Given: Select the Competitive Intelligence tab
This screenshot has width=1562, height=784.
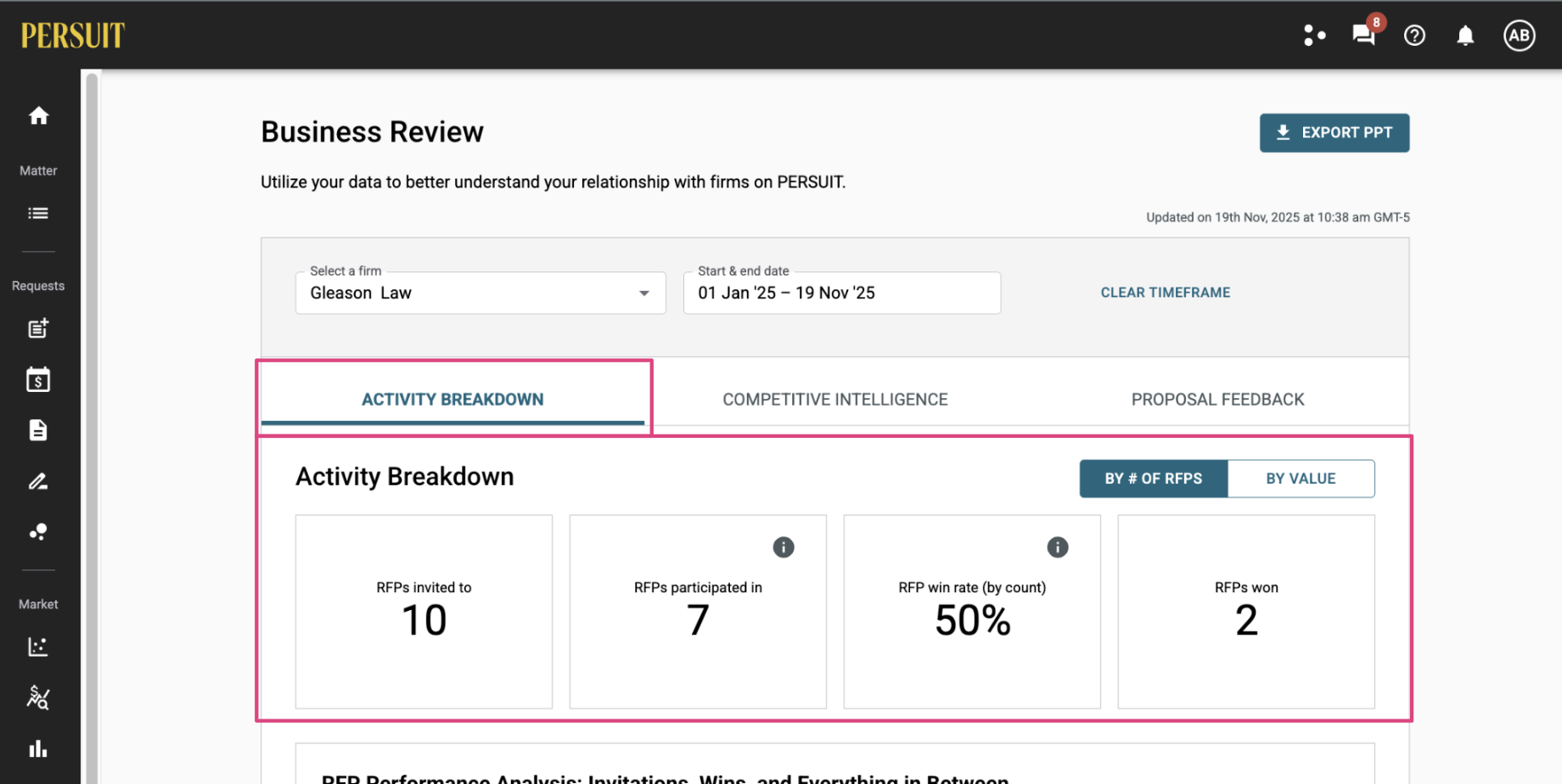Looking at the screenshot, I should (835, 400).
